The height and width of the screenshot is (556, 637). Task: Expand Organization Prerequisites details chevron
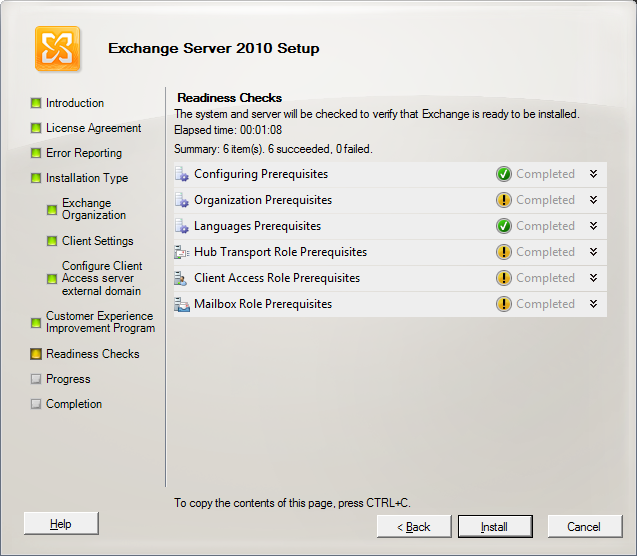[594, 200]
